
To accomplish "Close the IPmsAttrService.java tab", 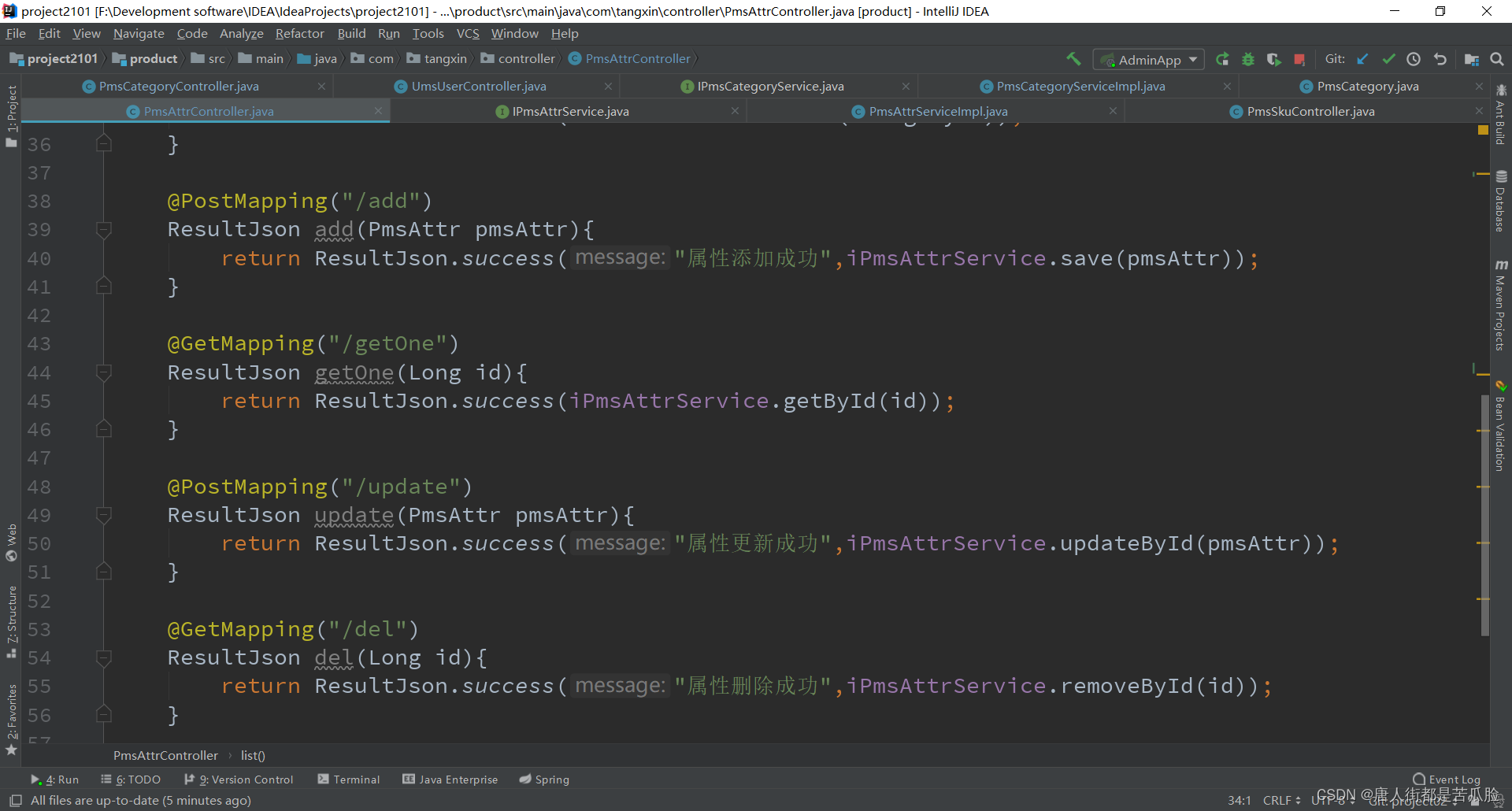I will (x=735, y=111).
